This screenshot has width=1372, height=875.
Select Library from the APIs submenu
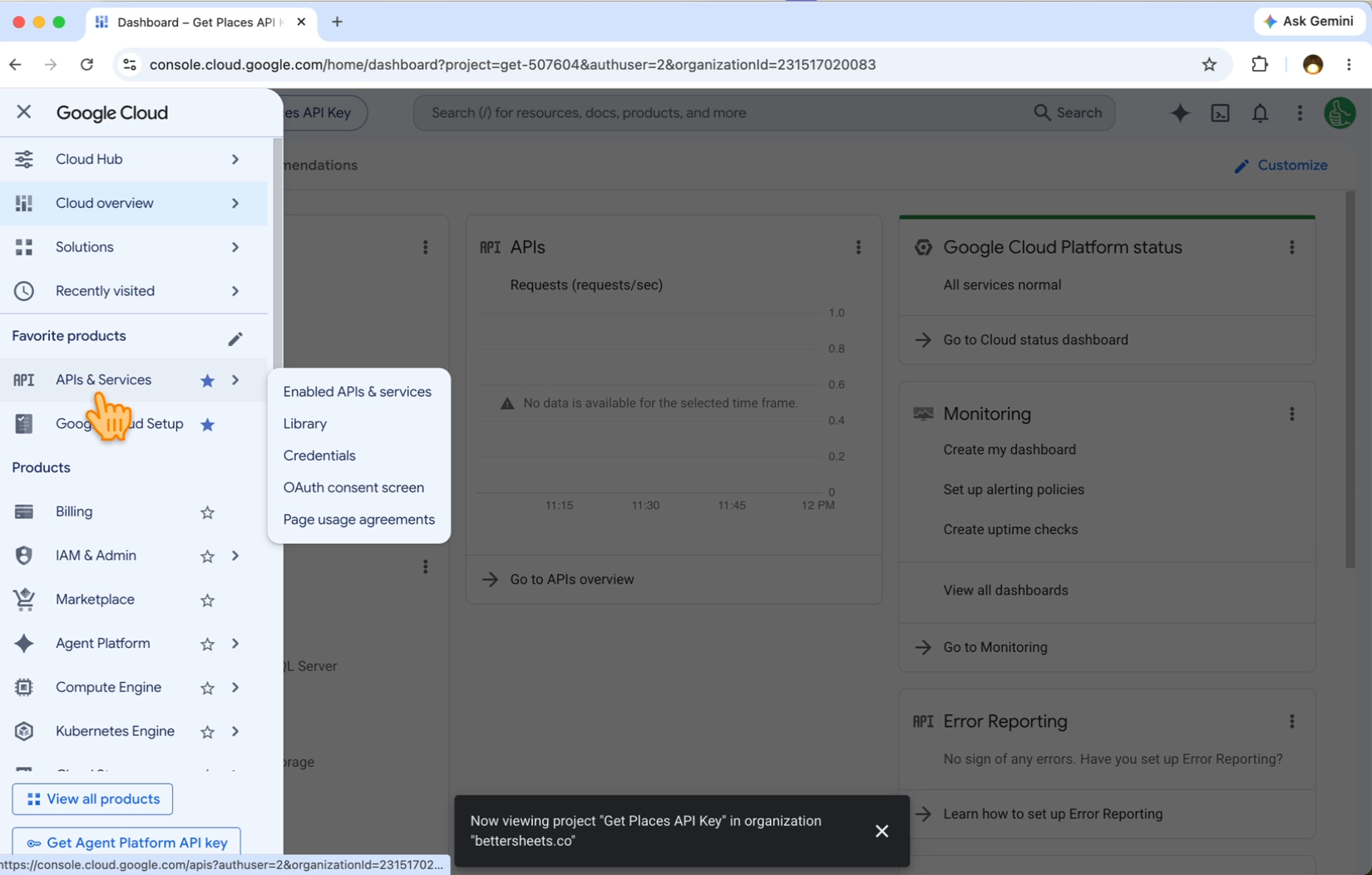pyautogui.click(x=305, y=423)
